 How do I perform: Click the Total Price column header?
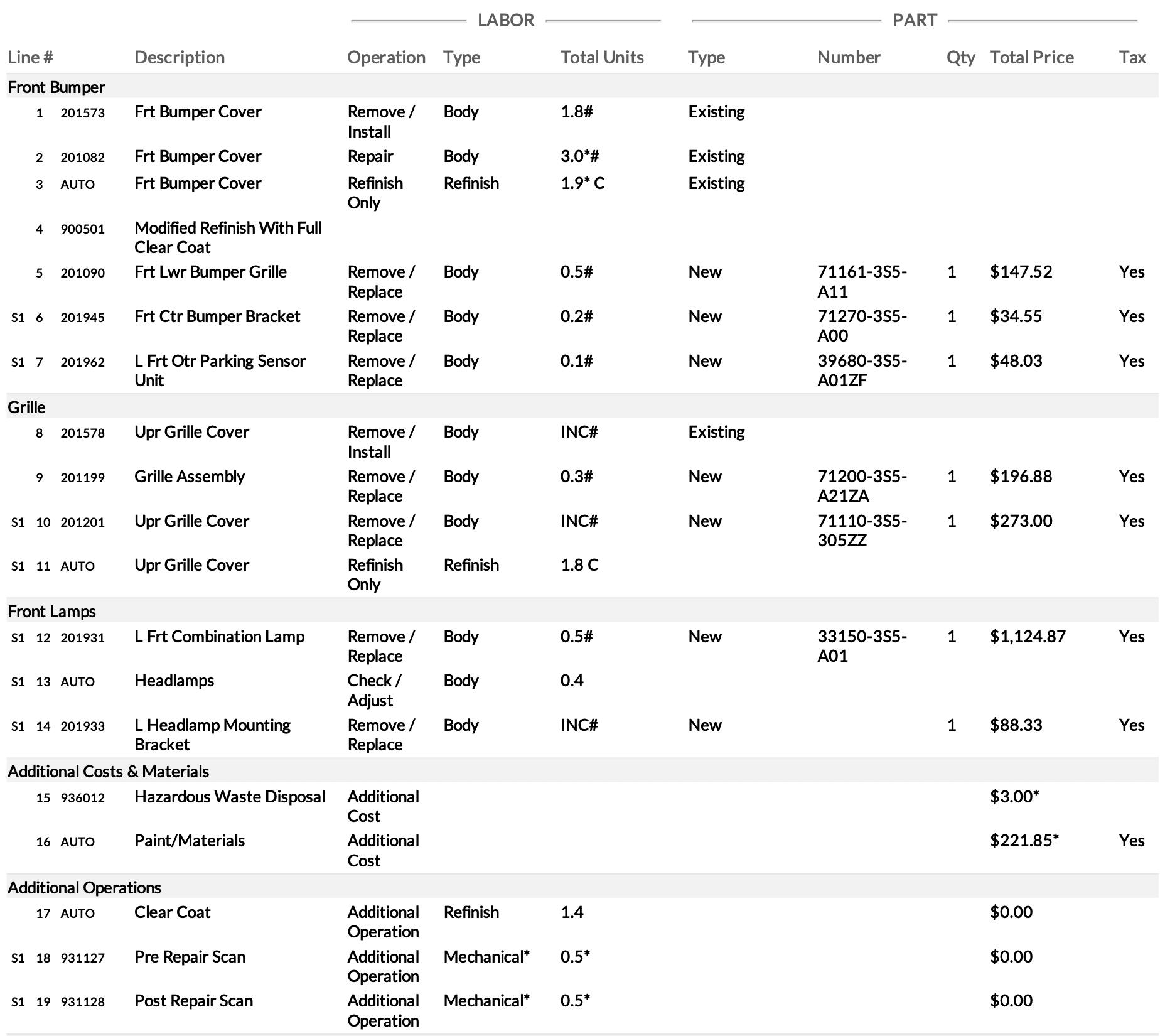(1031, 57)
